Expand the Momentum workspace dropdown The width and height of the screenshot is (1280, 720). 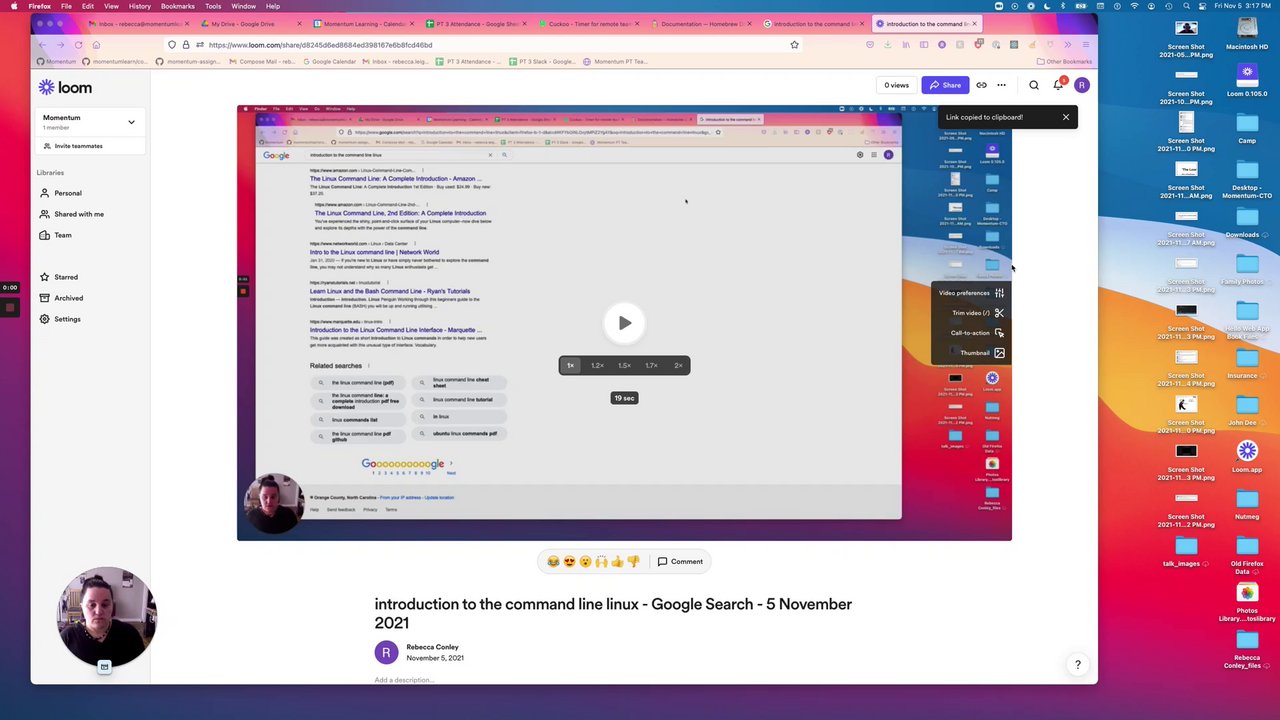131,122
